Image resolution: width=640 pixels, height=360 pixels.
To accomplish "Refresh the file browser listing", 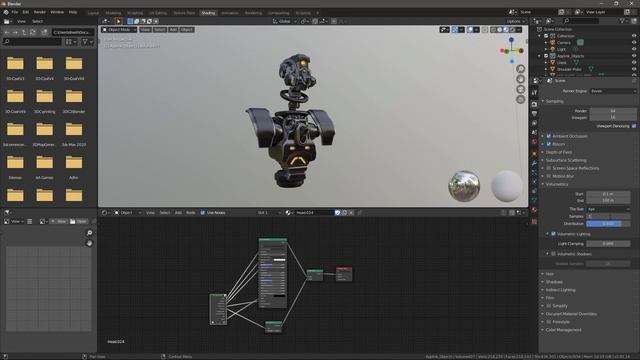I will point(33,32).
